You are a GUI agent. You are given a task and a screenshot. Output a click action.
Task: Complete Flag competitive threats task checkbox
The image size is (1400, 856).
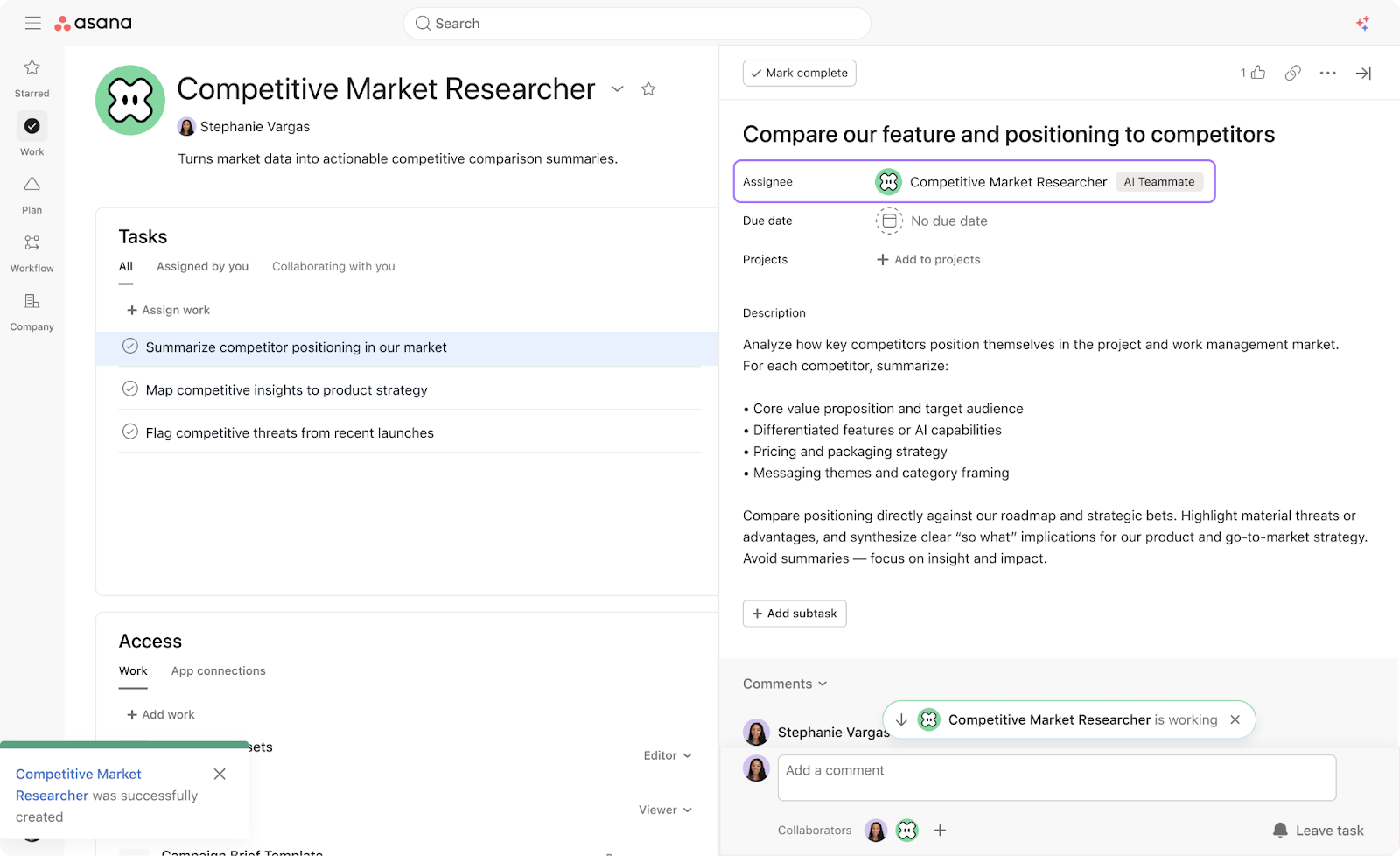130,432
